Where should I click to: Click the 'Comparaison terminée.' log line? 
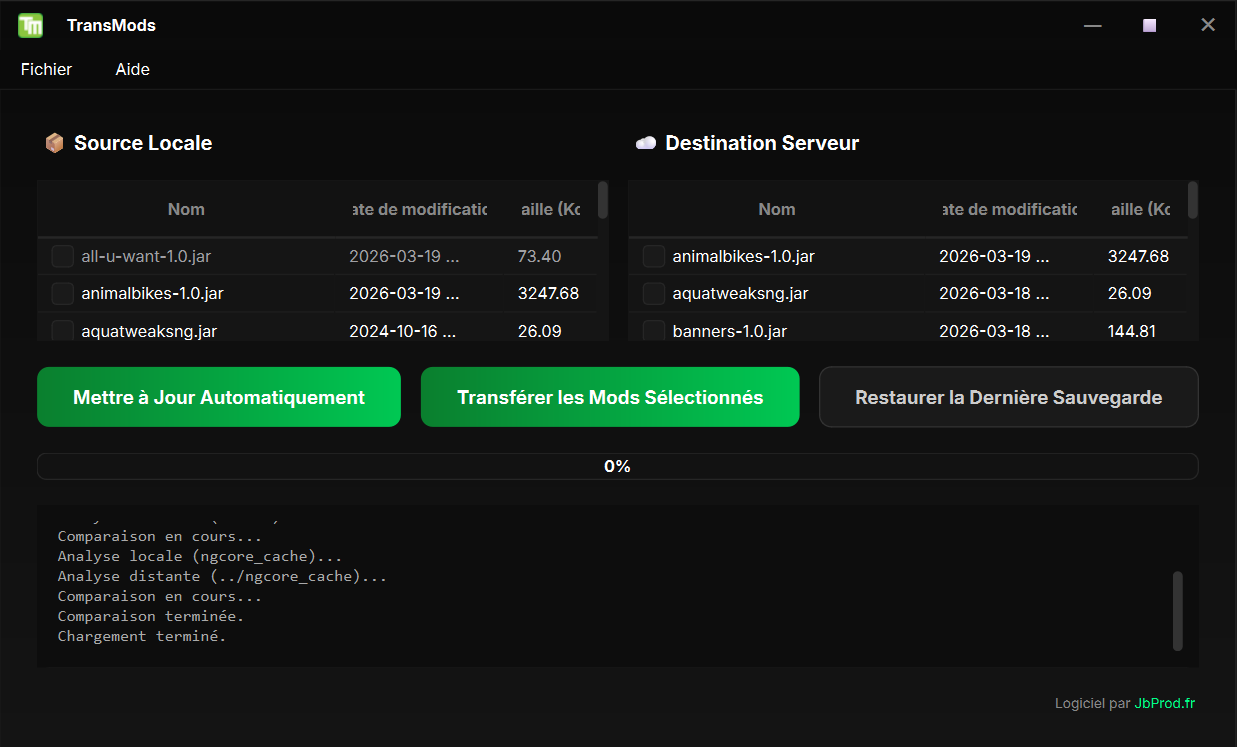(151, 616)
